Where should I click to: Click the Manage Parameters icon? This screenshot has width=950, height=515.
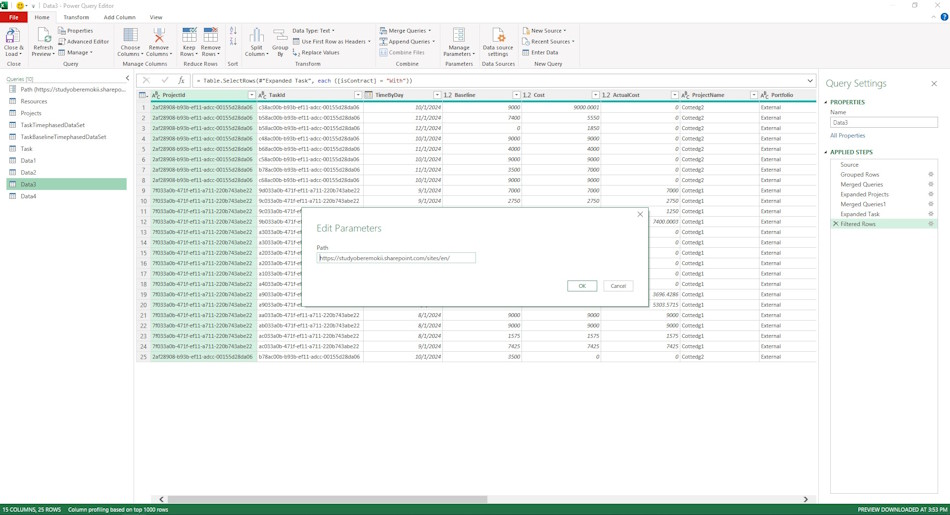tap(459, 35)
